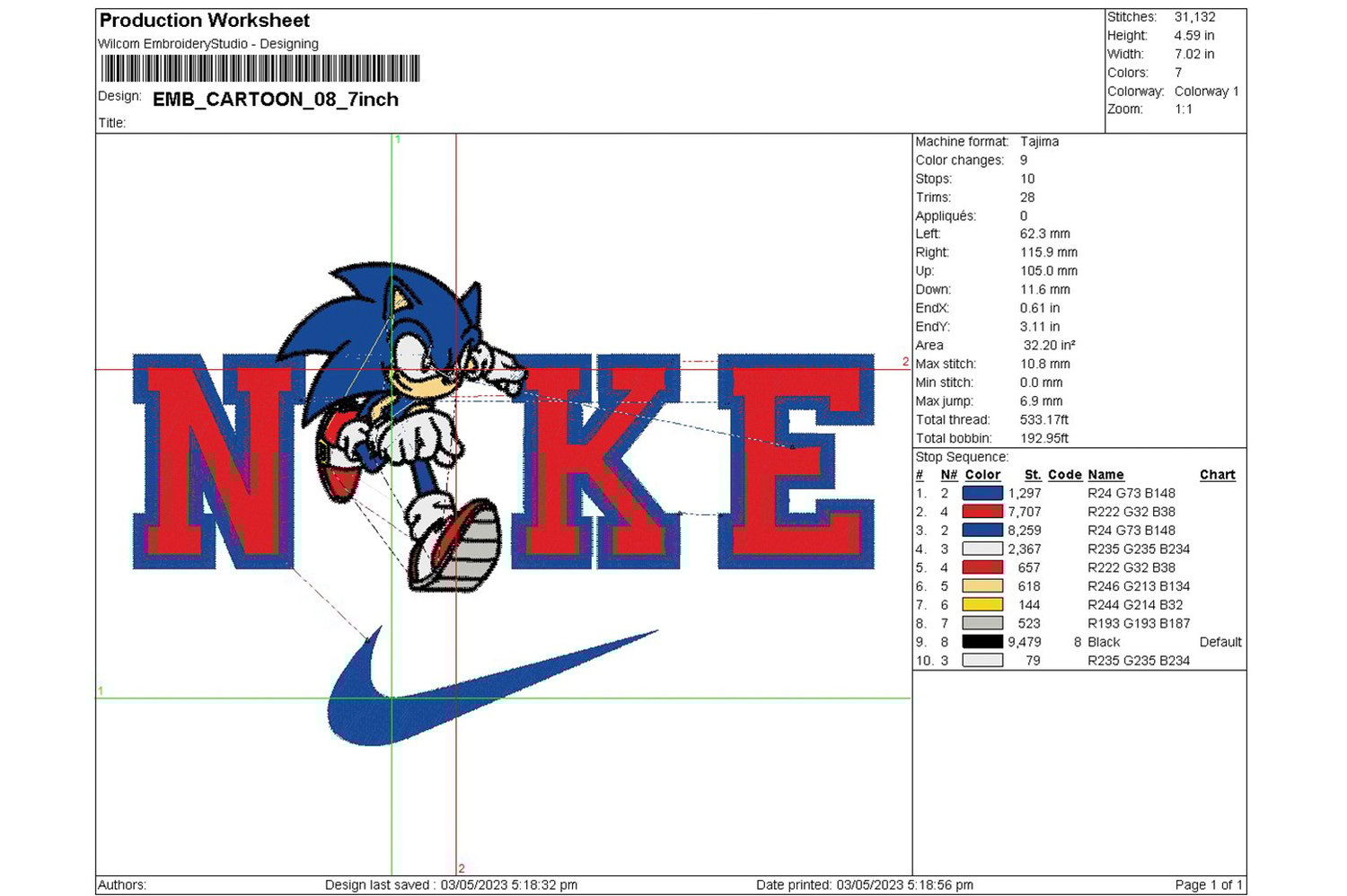
Task: Pick the off-white swatch in stop row 4
Action: click(982, 549)
